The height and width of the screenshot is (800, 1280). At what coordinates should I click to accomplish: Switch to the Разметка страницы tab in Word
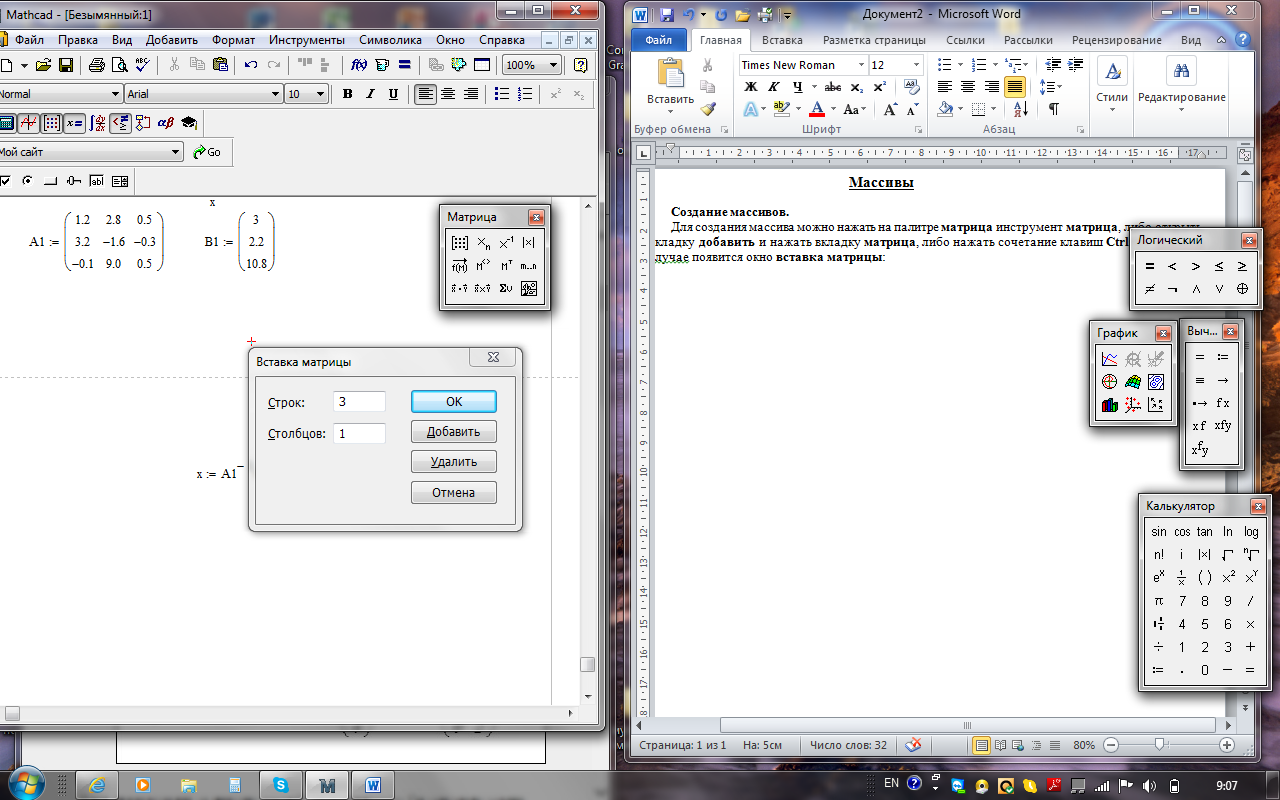tap(874, 41)
